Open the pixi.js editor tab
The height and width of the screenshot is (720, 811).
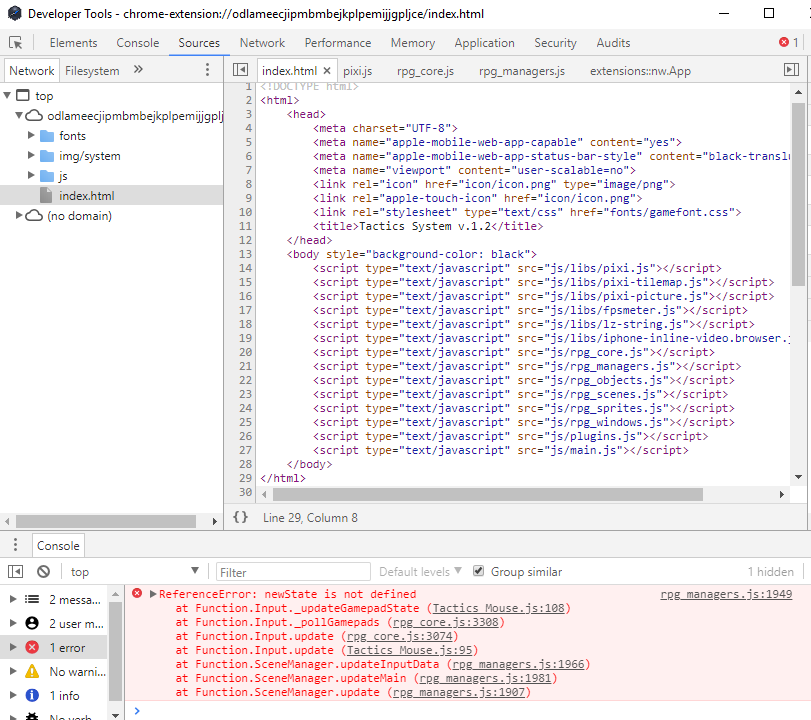357,71
